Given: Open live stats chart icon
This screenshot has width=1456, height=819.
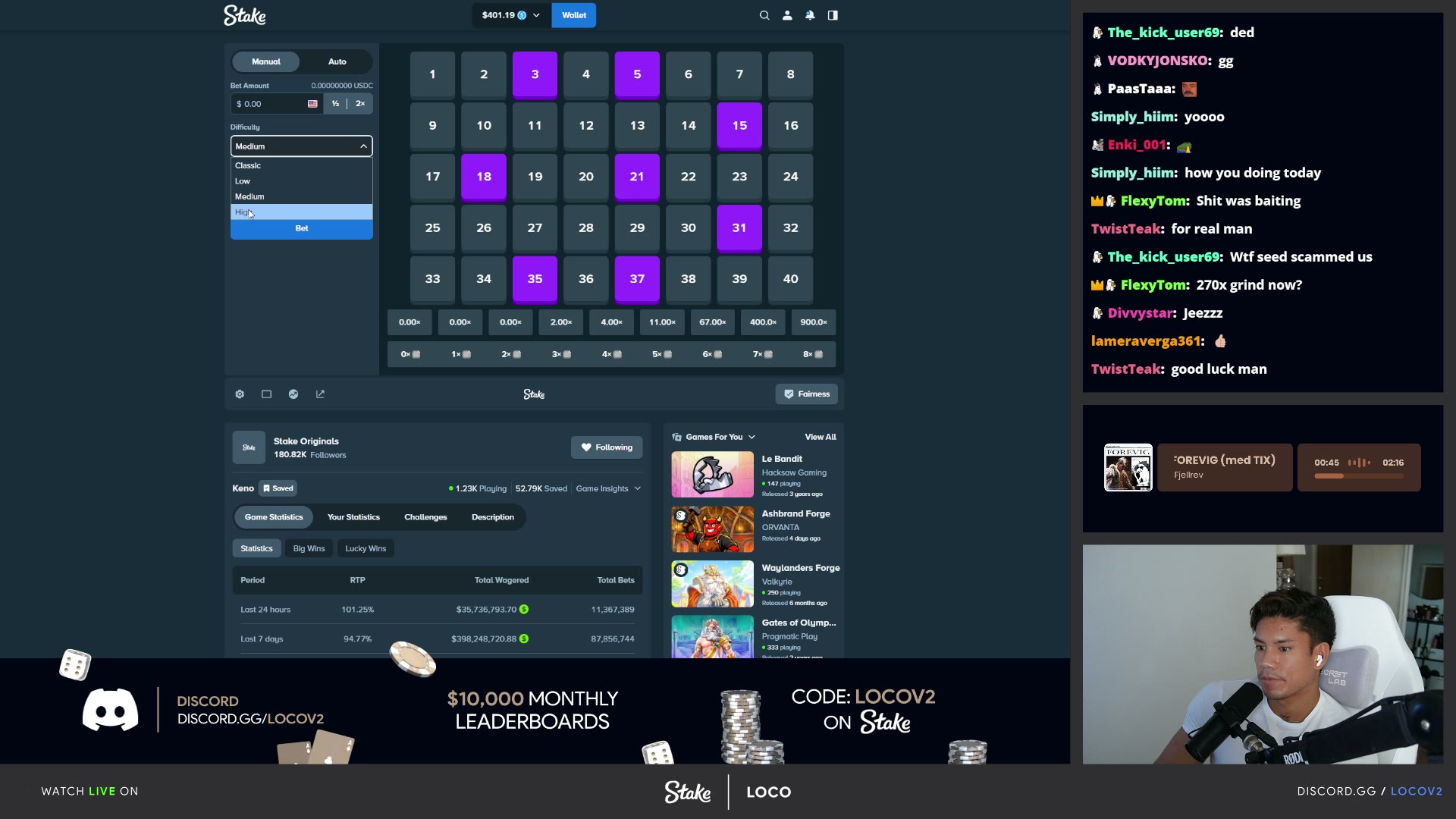Looking at the screenshot, I should click(293, 394).
